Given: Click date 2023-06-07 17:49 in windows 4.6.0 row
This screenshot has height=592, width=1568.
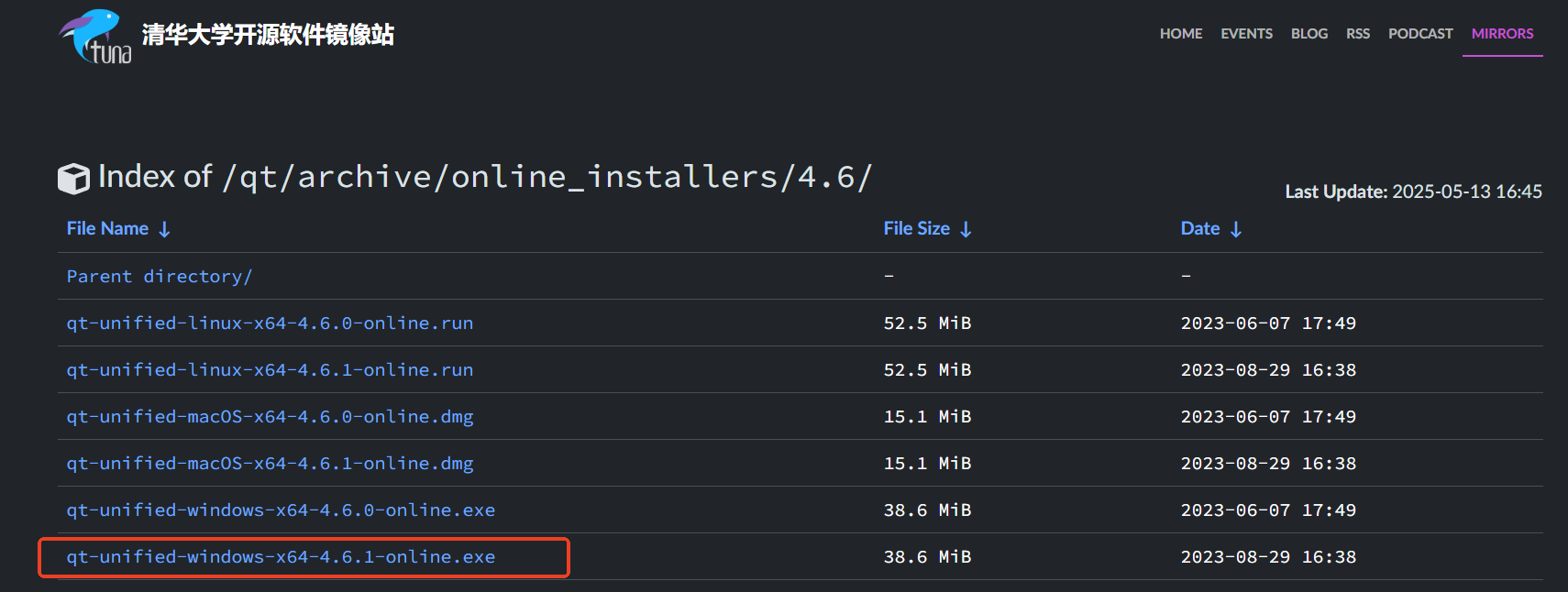Looking at the screenshot, I should pos(1268,510).
